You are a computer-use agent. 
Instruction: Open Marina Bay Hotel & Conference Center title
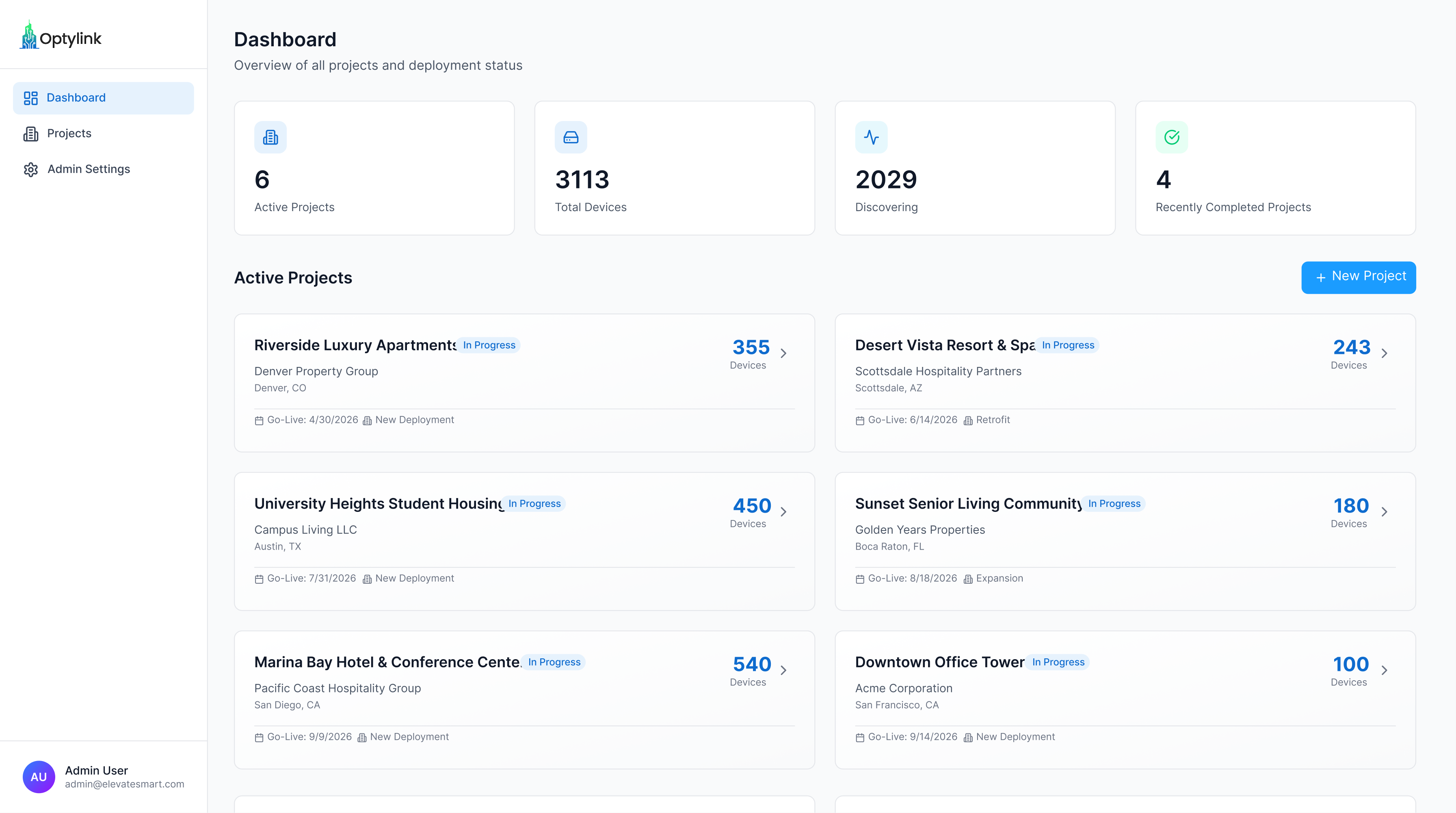(388, 662)
